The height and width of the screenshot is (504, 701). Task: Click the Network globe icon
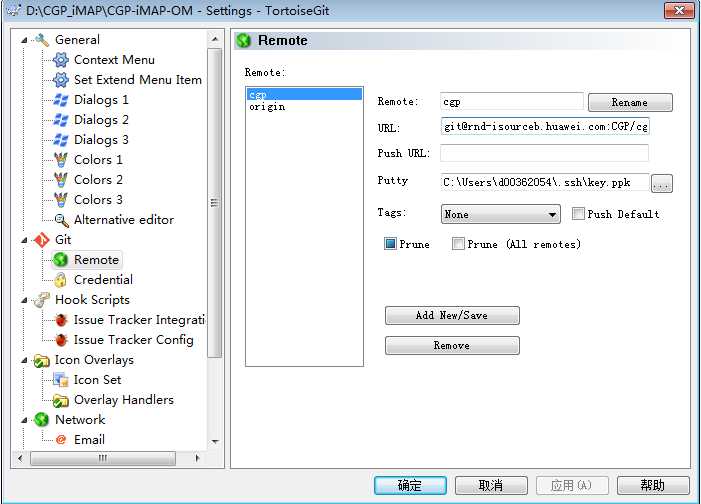click(x=42, y=419)
